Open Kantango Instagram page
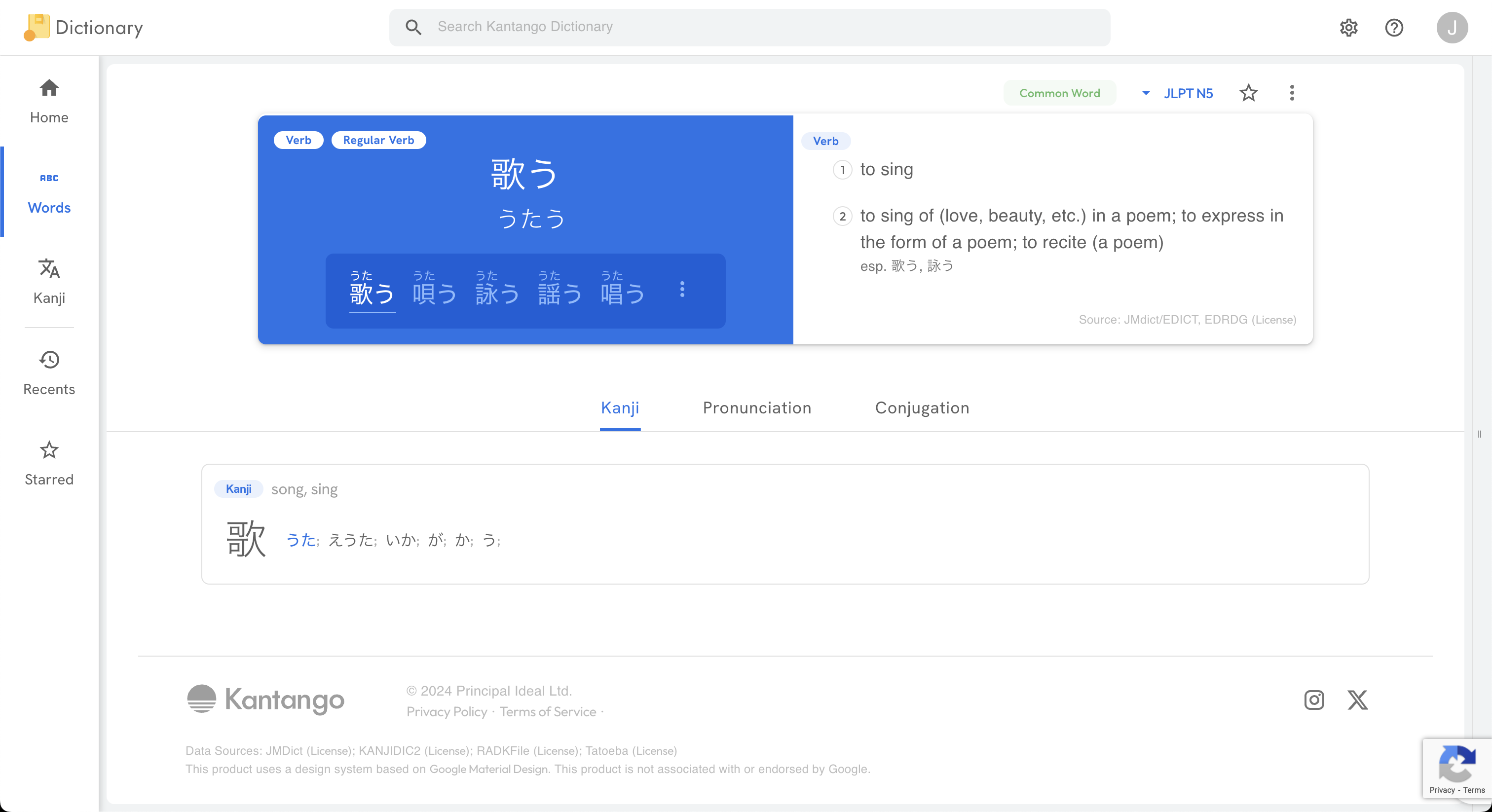The image size is (1492, 812). coord(1313,700)
